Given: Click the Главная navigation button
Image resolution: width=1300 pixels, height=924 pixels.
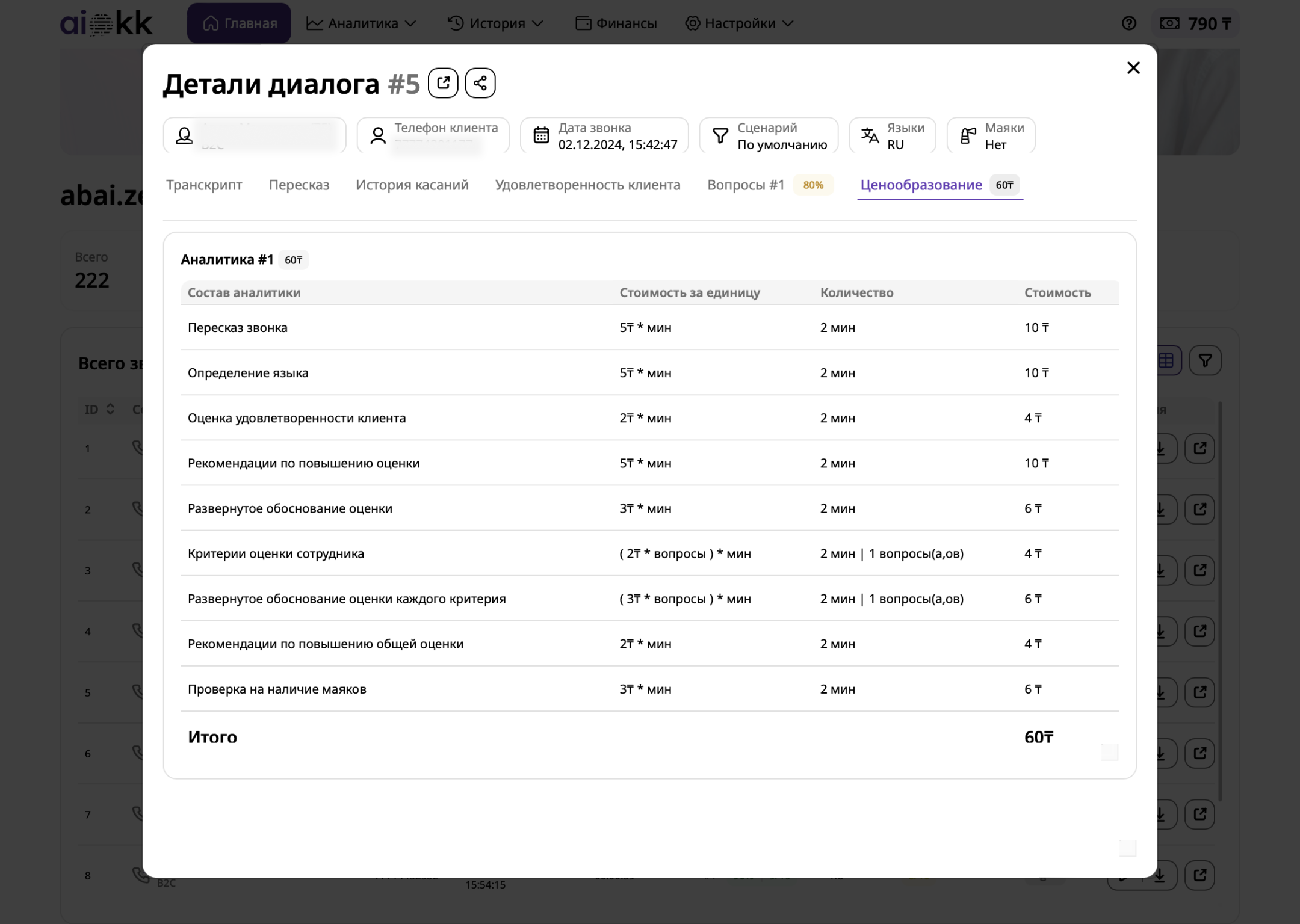Looking at the screenshot, I should click(x=239, y=23).
